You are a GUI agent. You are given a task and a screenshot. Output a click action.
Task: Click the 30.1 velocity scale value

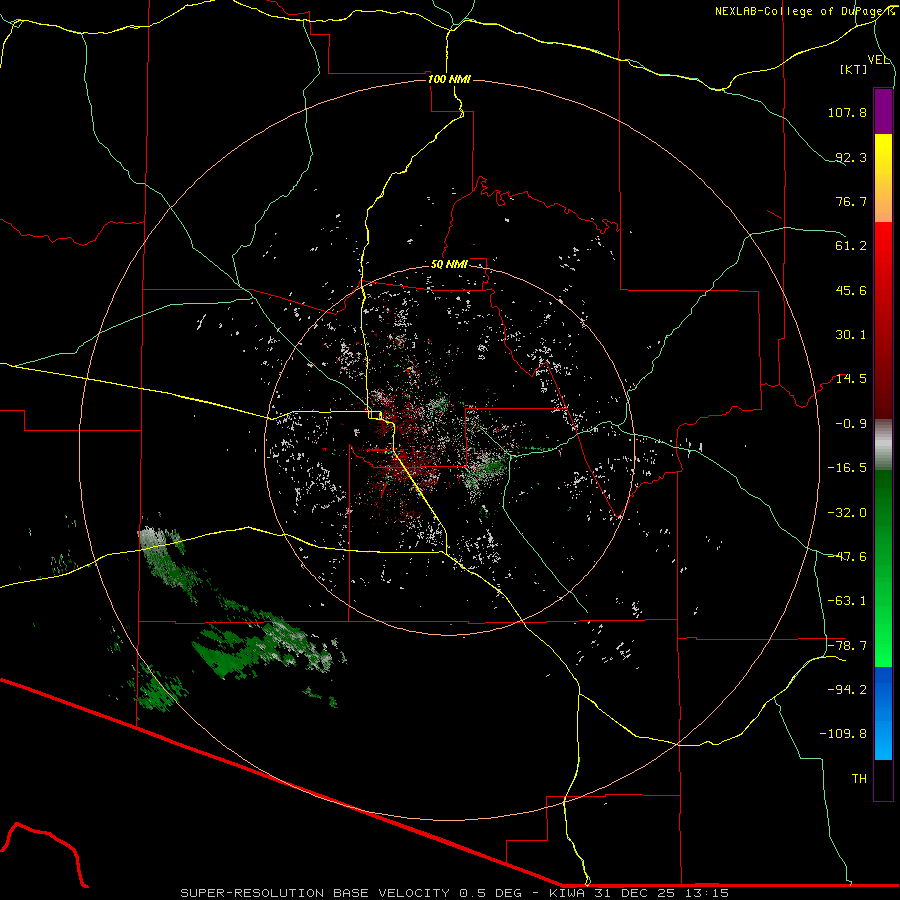(851, 335)
